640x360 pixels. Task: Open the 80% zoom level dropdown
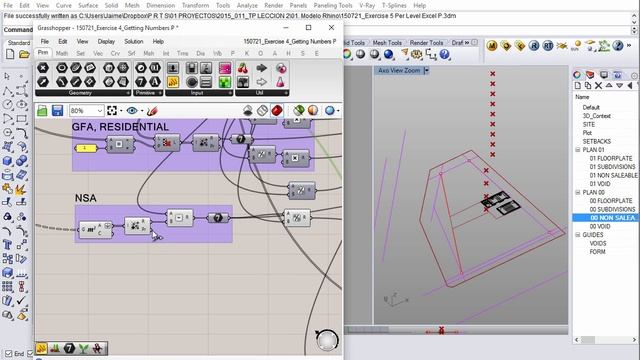100,111
